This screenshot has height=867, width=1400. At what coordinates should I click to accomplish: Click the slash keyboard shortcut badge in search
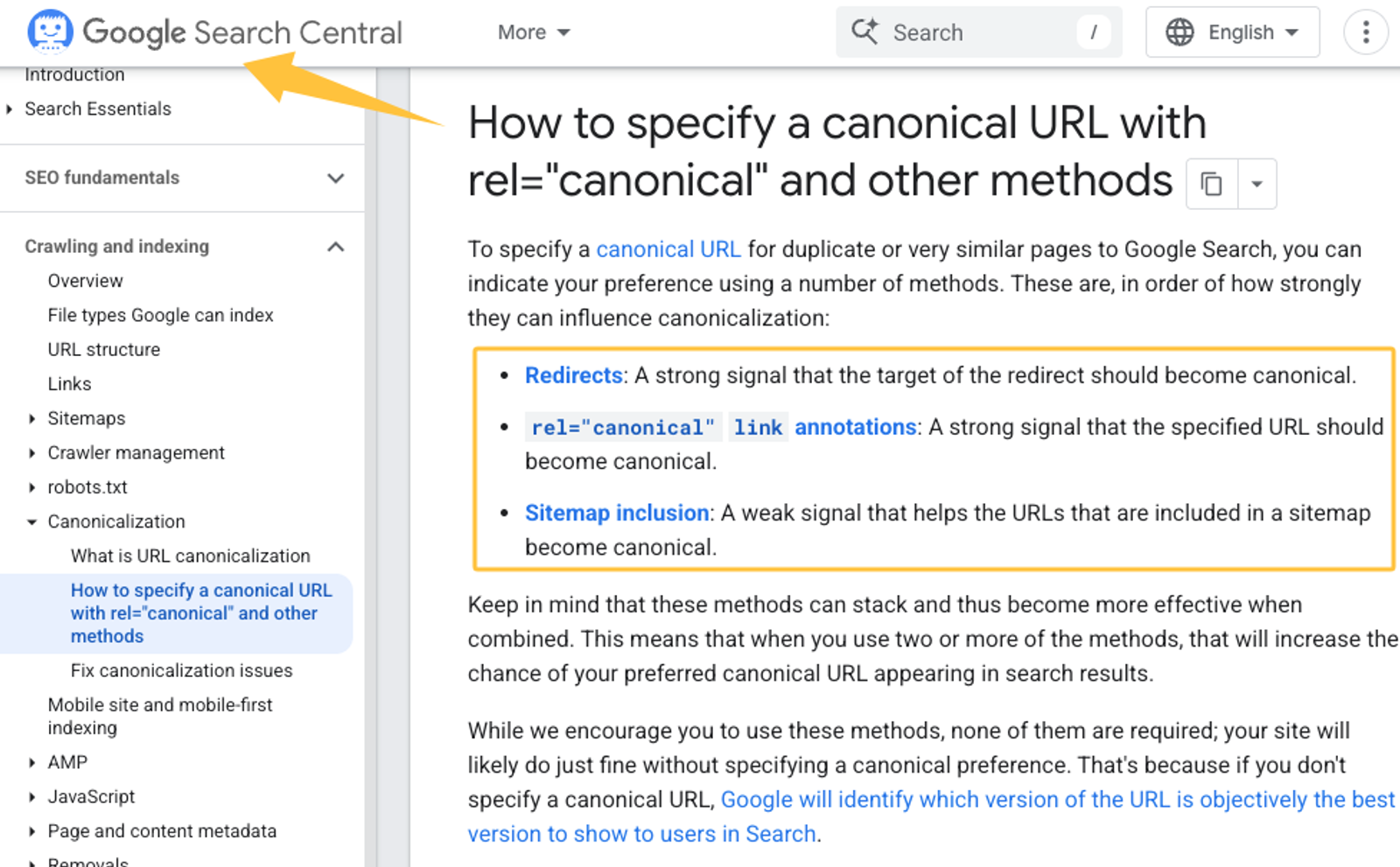click(x=1093, y=32)
